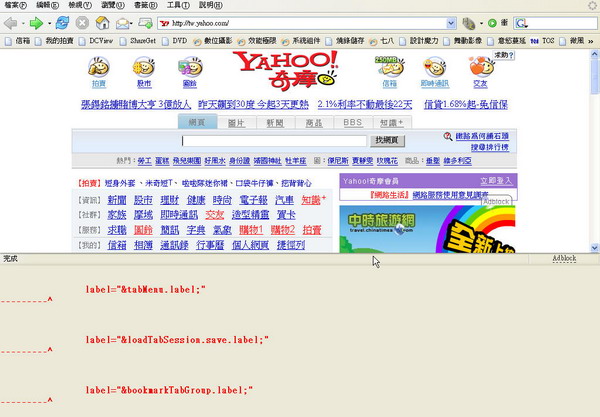600x417 pixels.
Task: Go forward with the green Forward arrow
Action: (x=36, y=24)
